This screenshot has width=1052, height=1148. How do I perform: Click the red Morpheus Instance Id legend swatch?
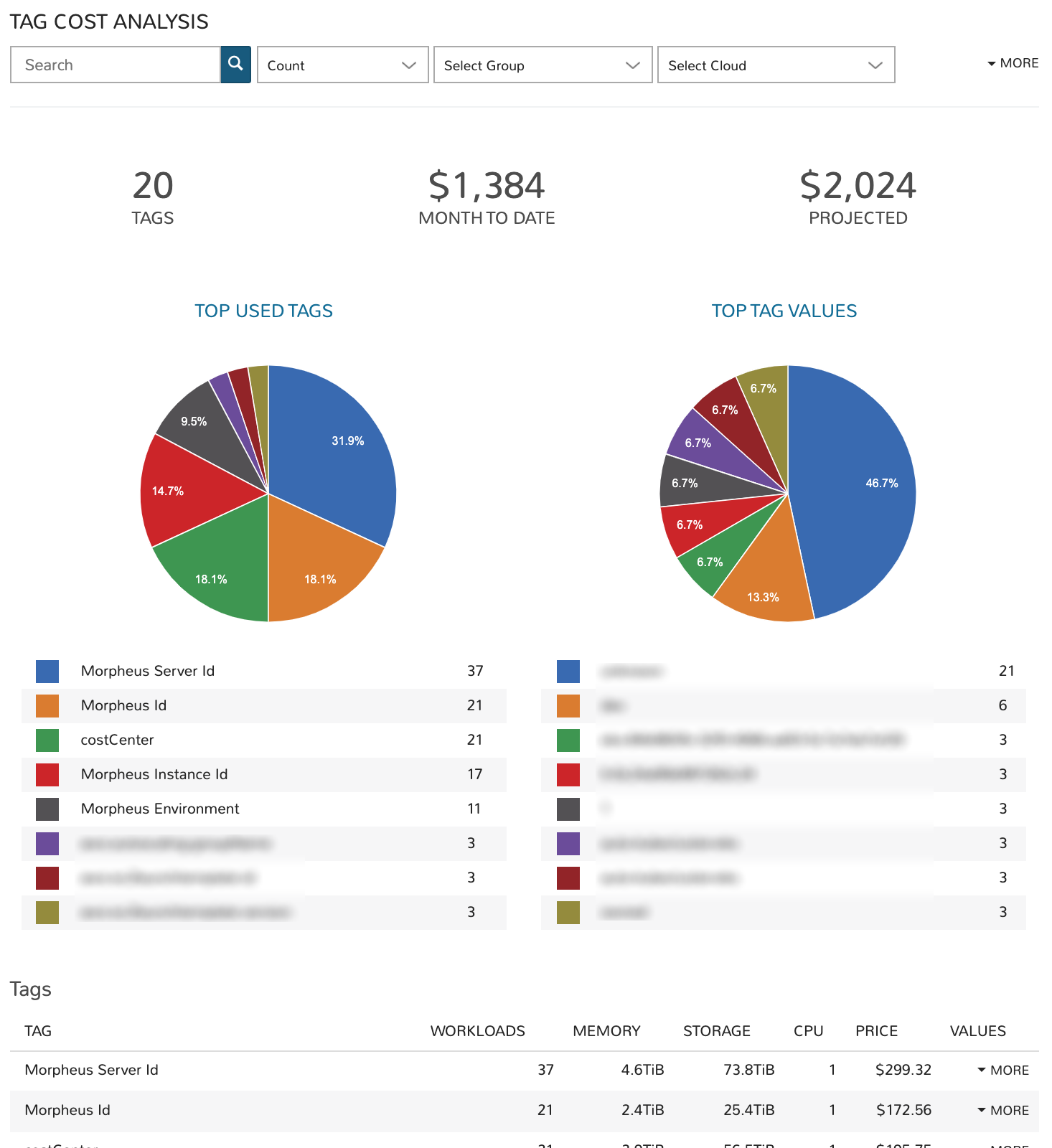pyautogui.click(x=47, y=775)
